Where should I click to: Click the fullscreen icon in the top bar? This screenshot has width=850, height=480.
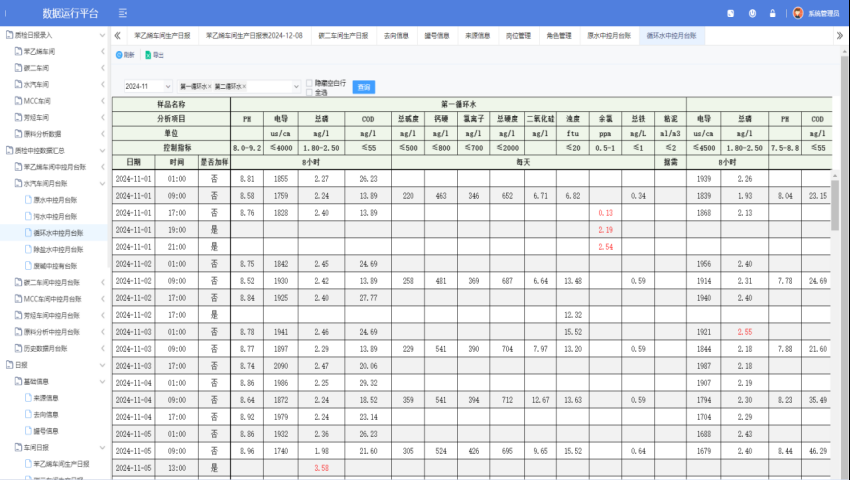tap(731, 14)
